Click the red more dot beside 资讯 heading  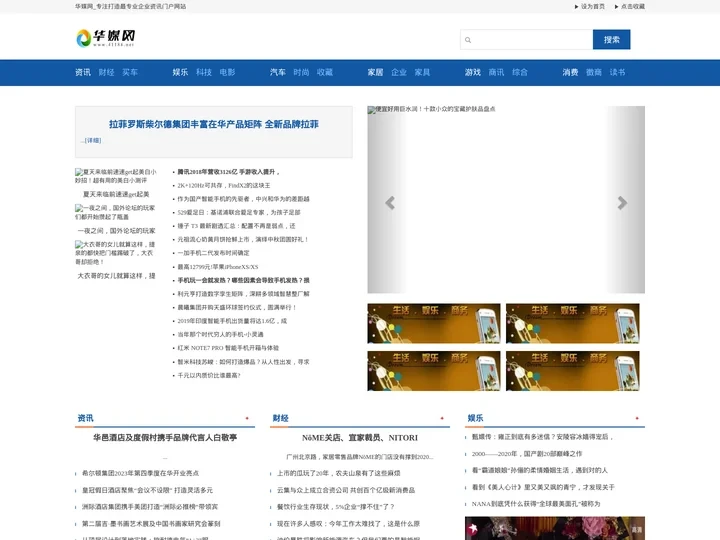(247, 418)
